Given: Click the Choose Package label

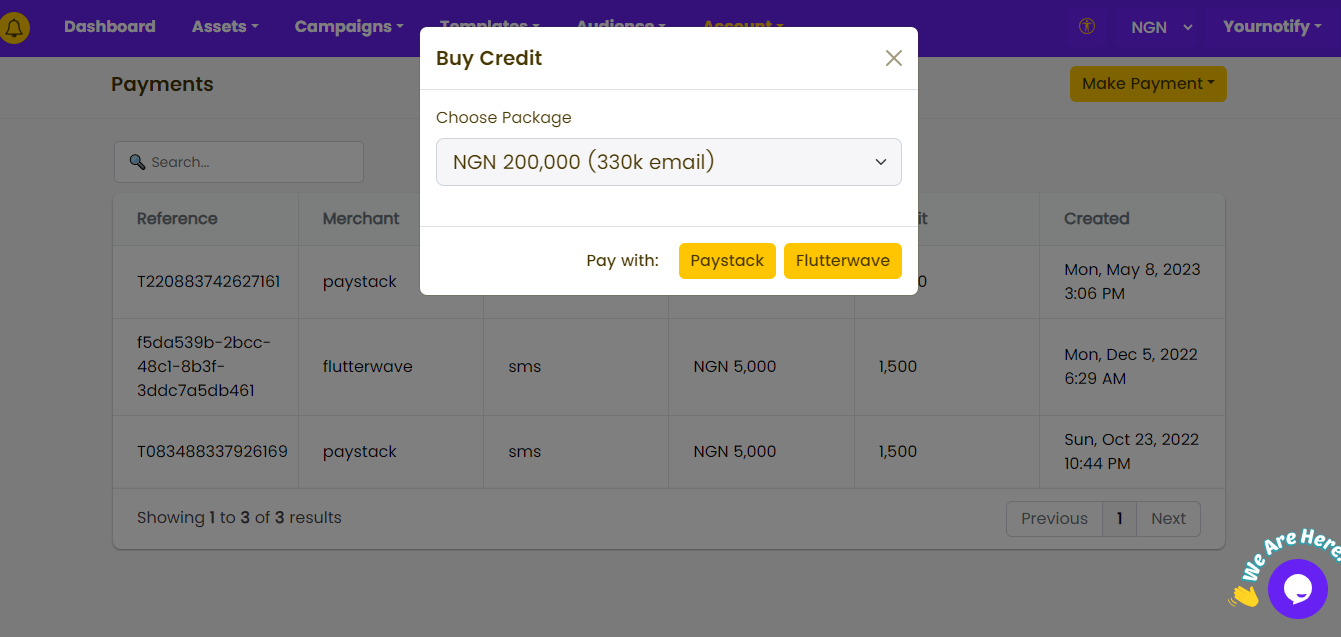Looking at the screenshot, I should (504, 117).
